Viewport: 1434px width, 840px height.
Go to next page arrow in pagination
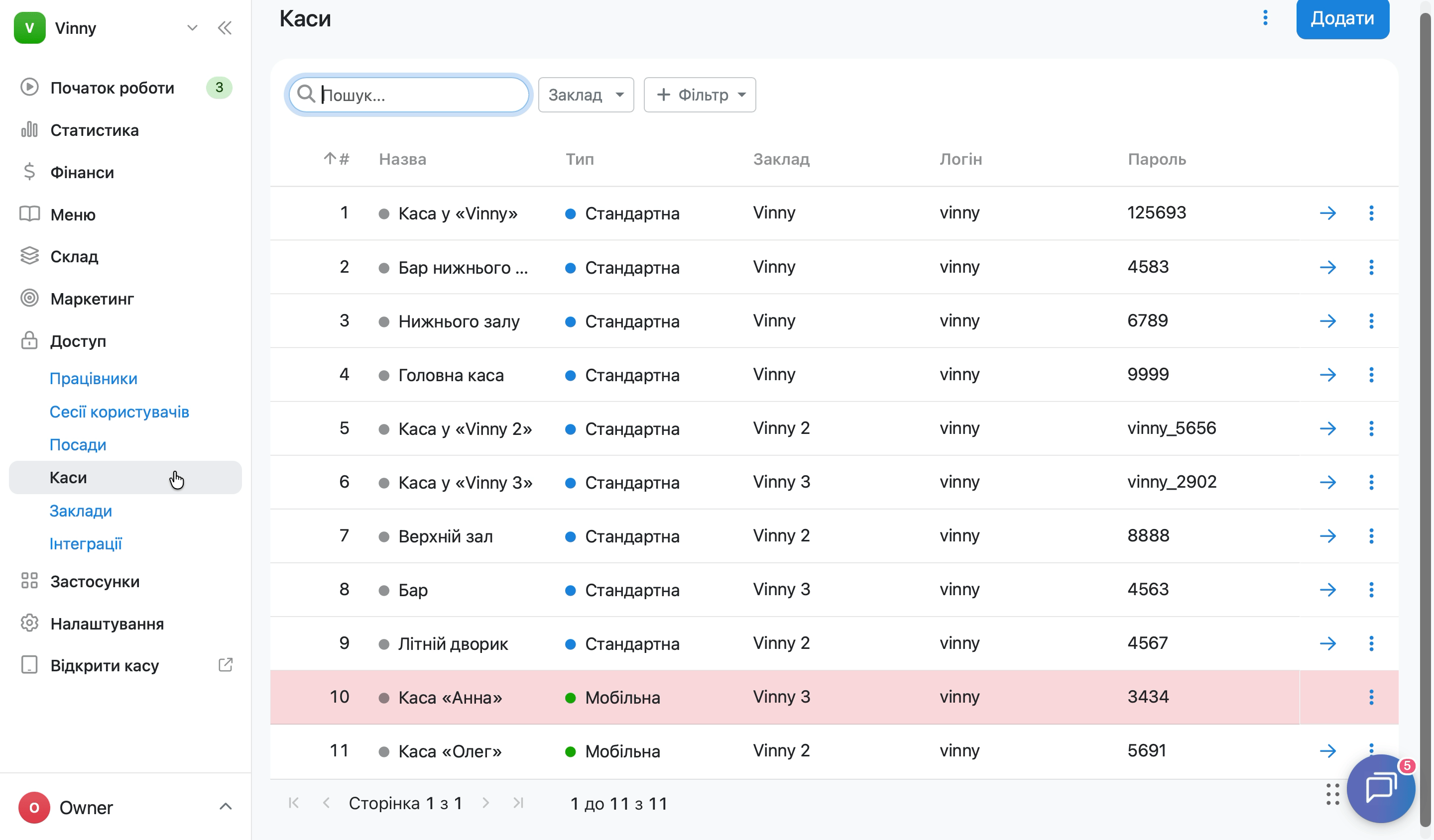coord(485,803)
